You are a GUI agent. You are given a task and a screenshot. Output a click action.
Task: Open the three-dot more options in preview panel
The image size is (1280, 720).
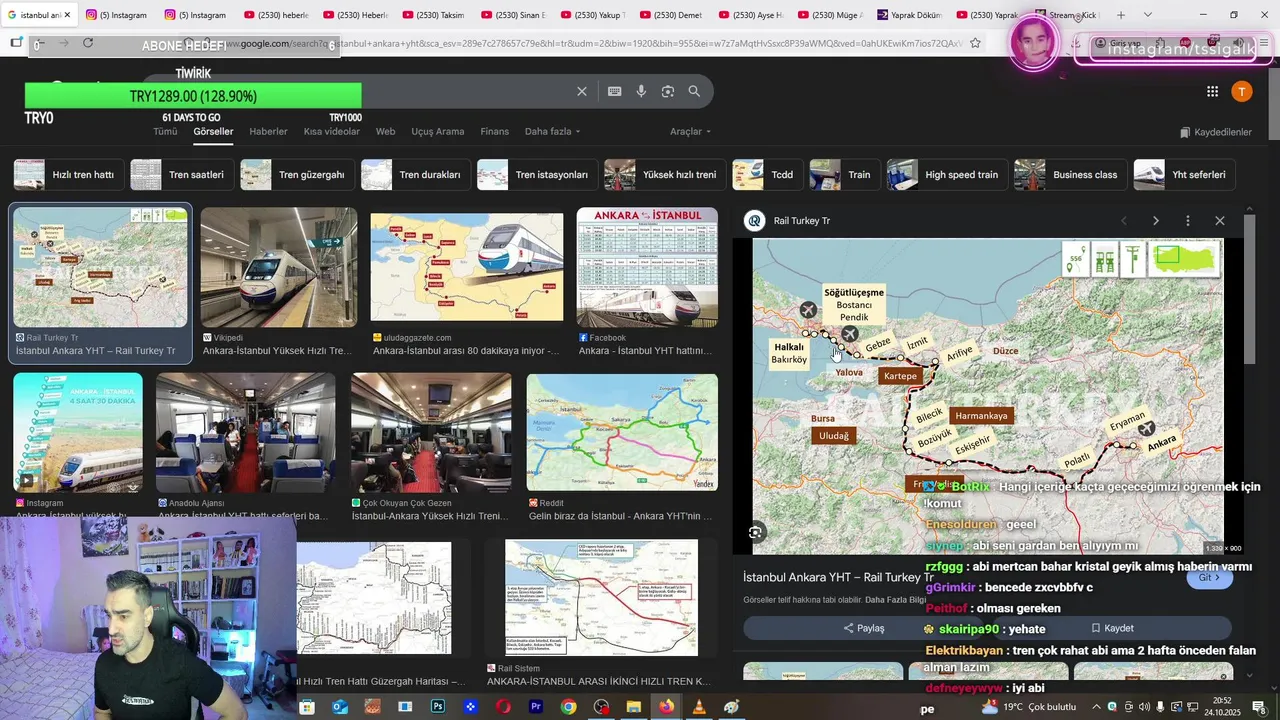point(1188,221)
